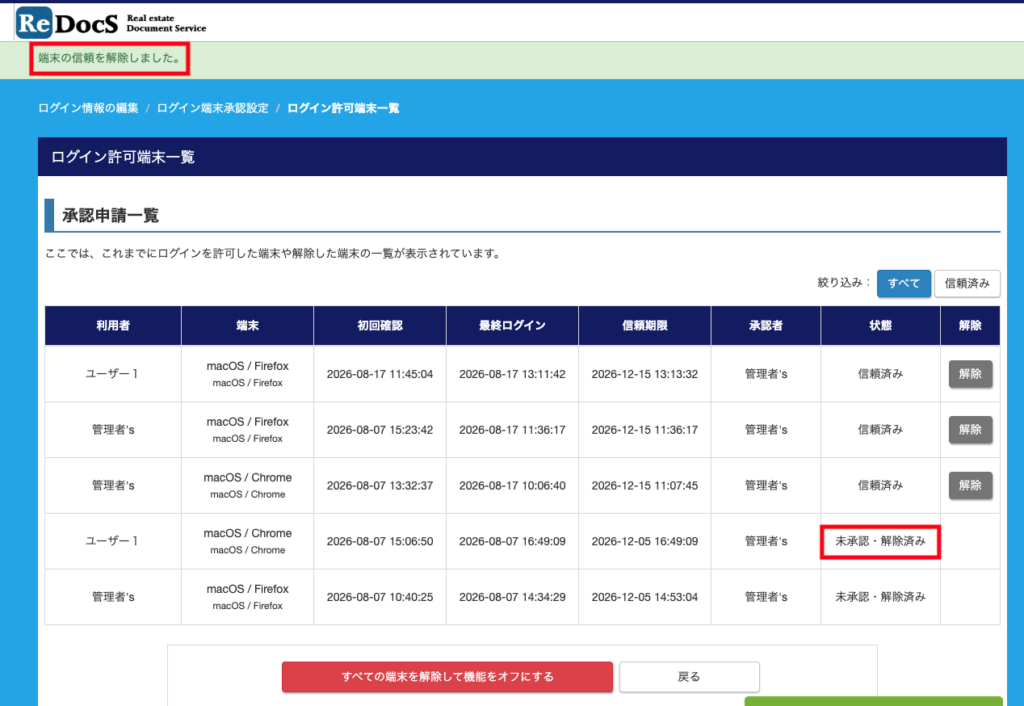This screenshot has height=706, width=1024.
Task: Click ユーザー1 in the first table row
Action: tap(112, 374)
